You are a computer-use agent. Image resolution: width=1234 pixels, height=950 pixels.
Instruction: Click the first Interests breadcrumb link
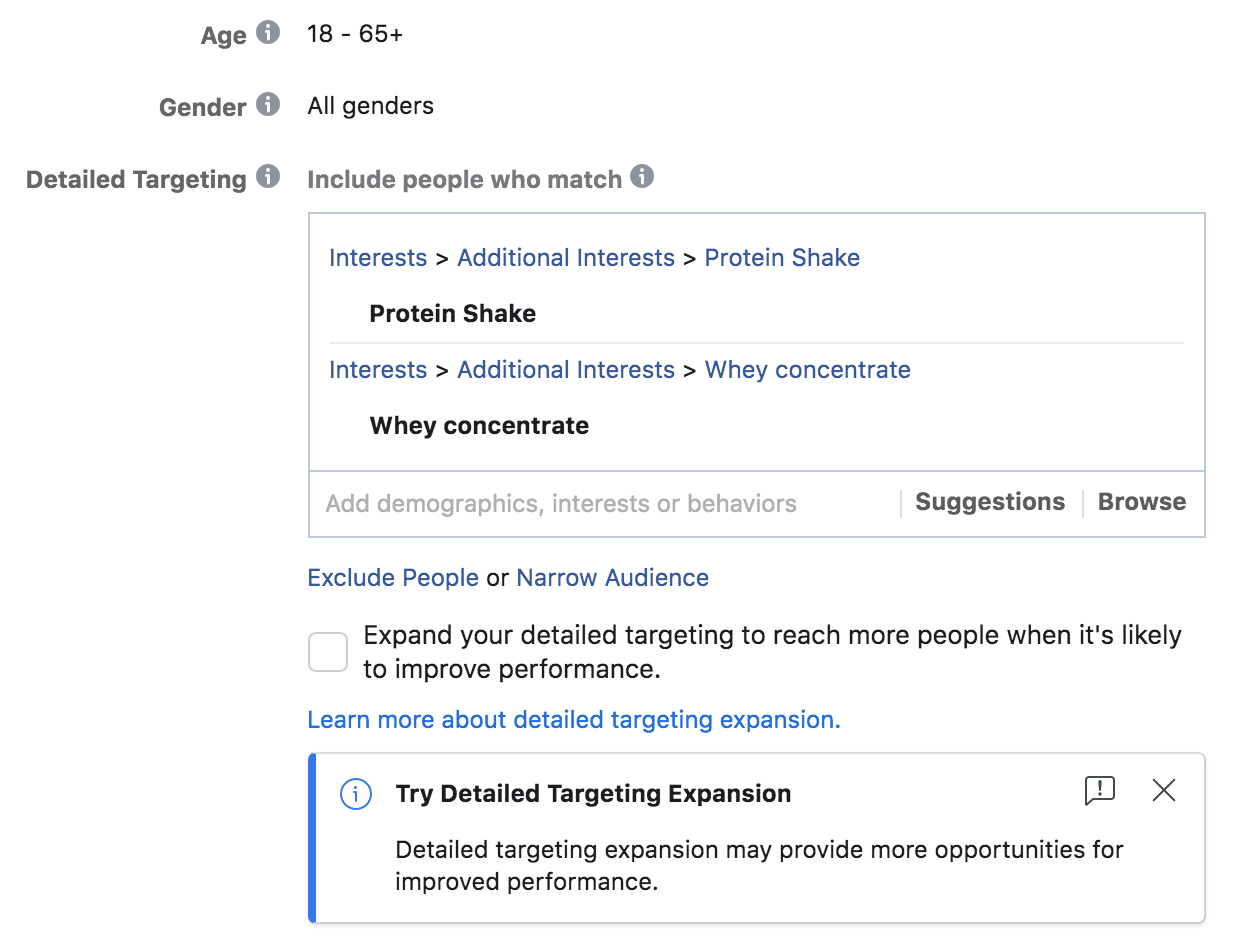tap(378, 258)
